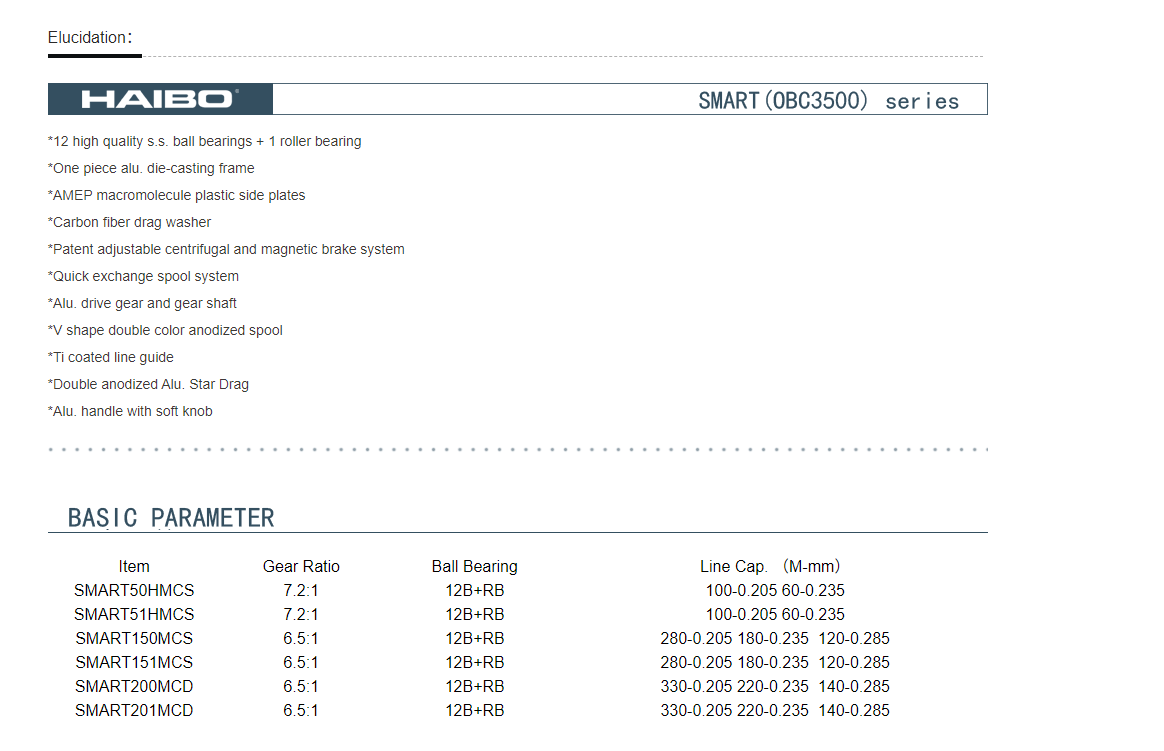
Task: Click the Line Cap. (M-mm) column header
Action: tap(770, 566)
